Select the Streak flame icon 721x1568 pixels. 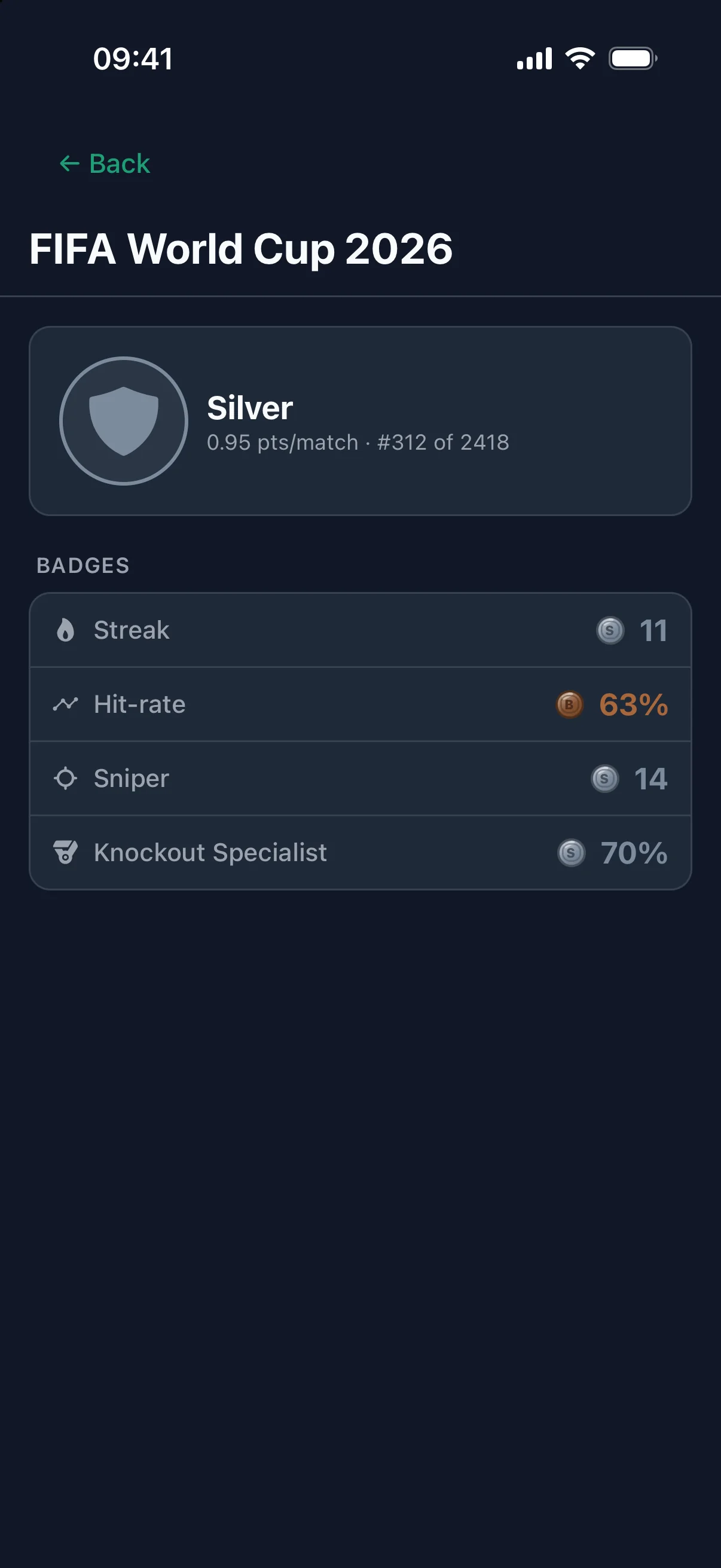[65, 630]
